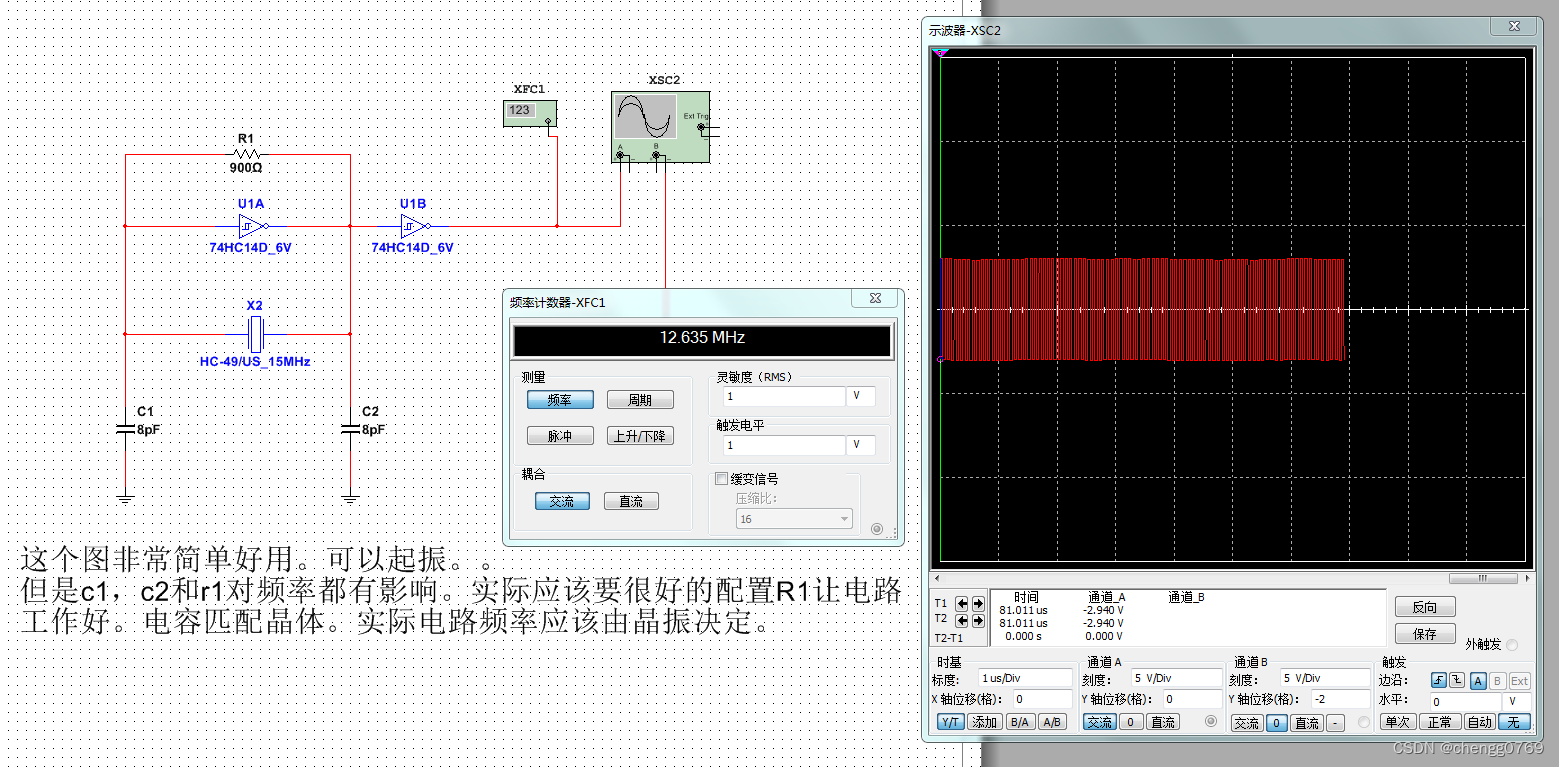
Task: Open the 压缩比 dropdown showing 16
Action: pos(794,519)
